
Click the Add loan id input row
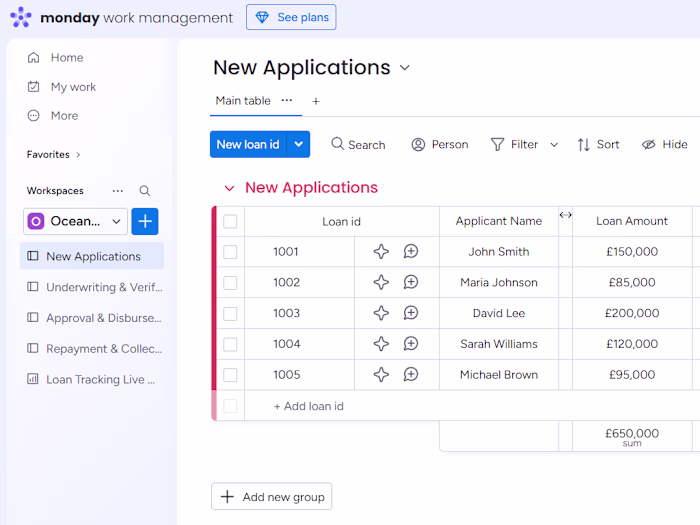click(x=309, y=406)
